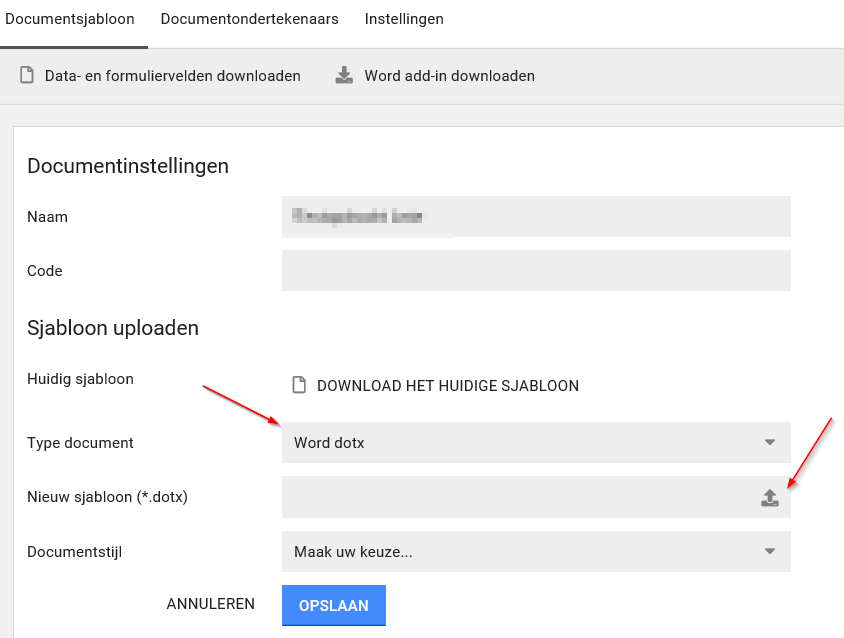Switch to the Documentondertekenaars tab
Image resolution: width=844 pixels, height=638 pixels.
pos(249,19)
